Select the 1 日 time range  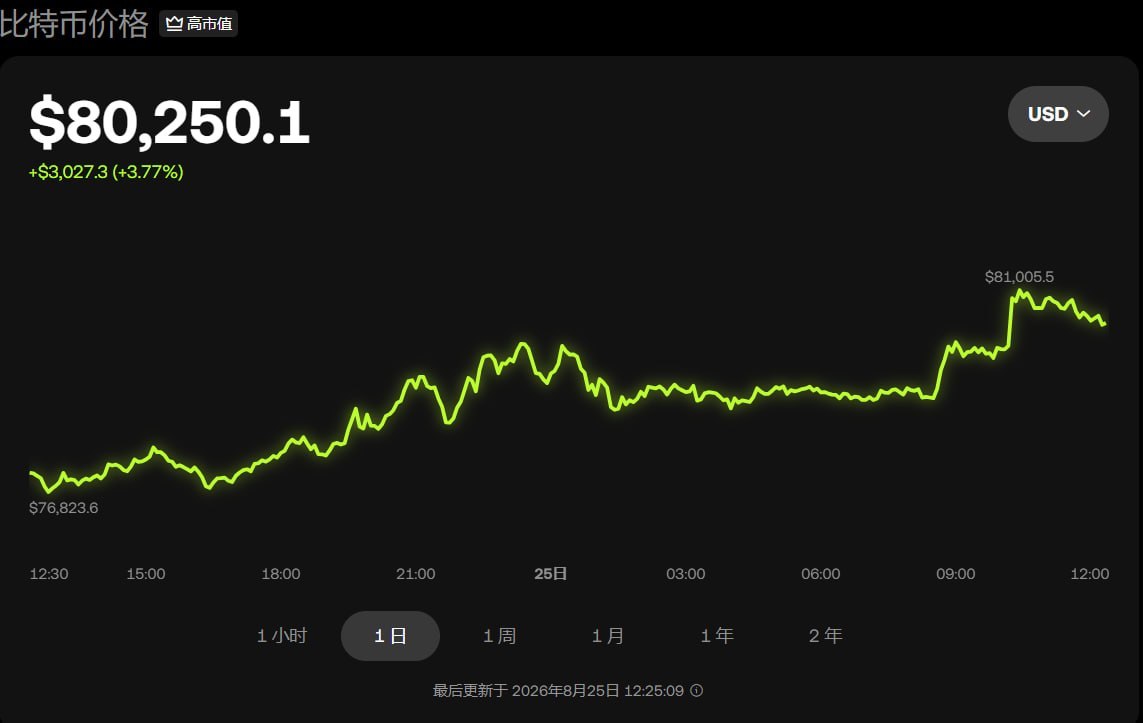tap(390, 636)
